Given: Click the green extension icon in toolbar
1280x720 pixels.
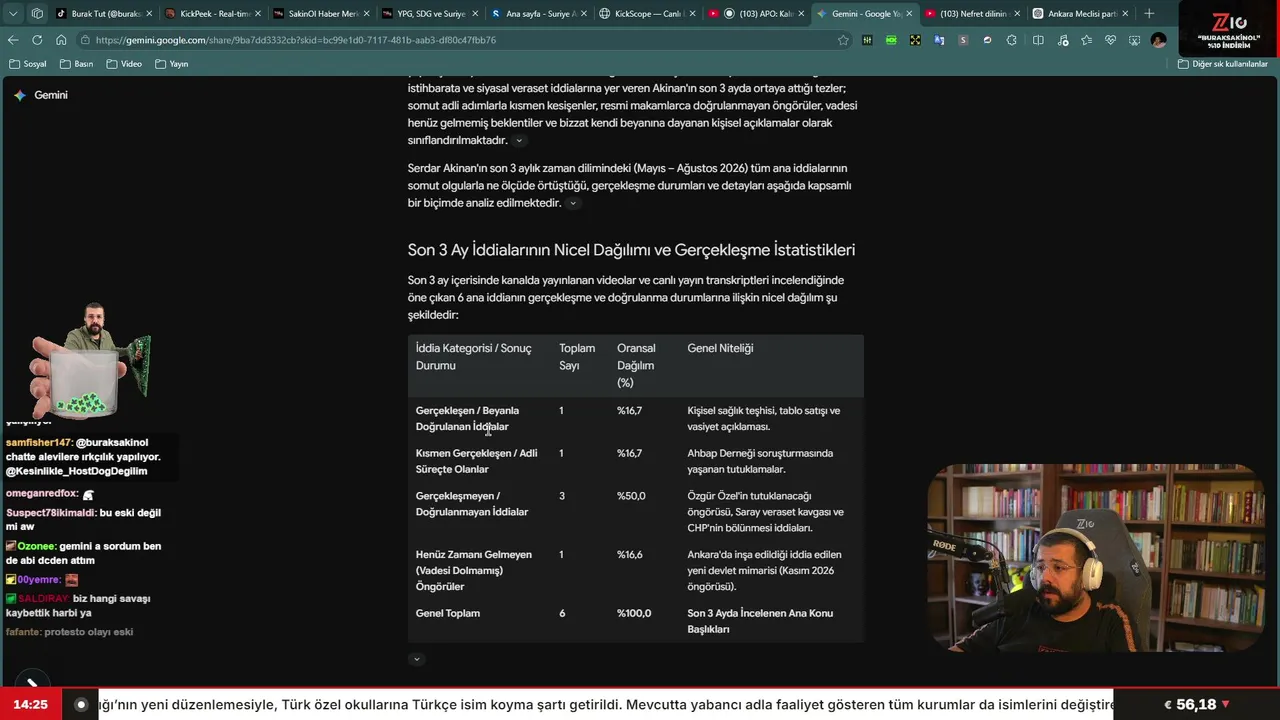Looking at the screenshot, I should pos(891,40).
